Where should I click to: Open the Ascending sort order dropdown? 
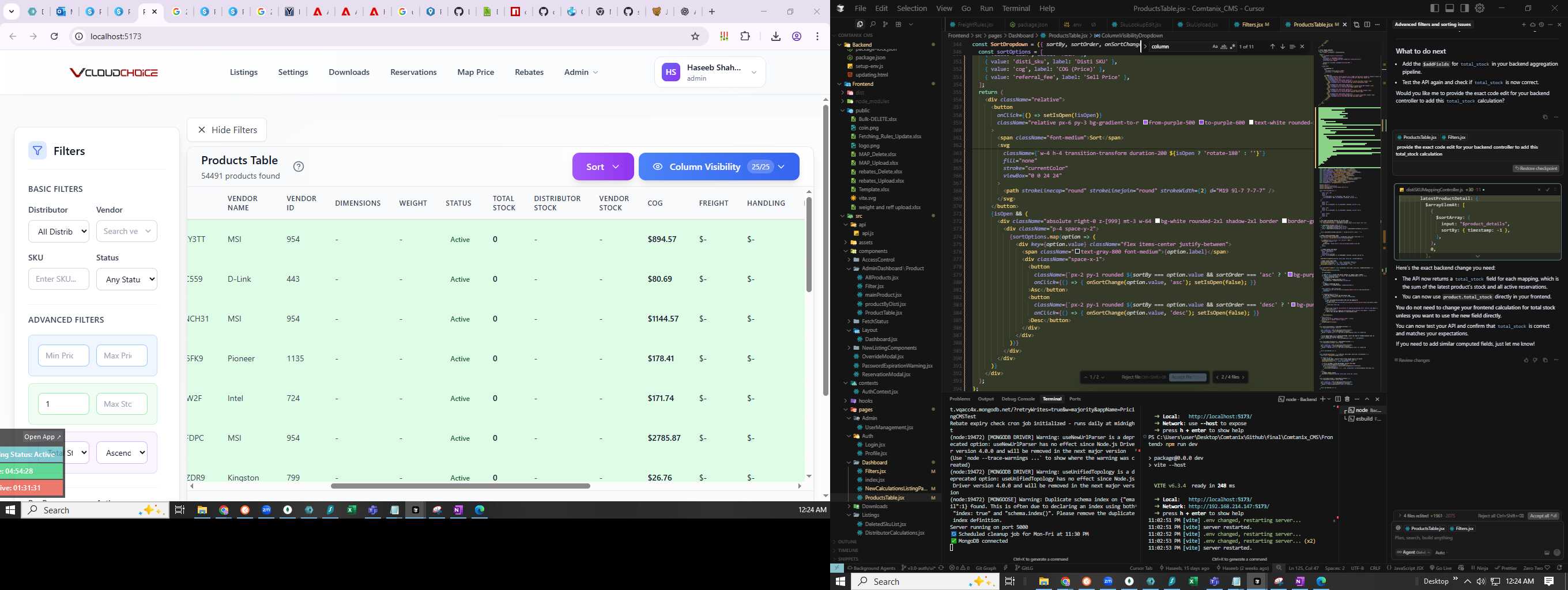(x=122, y=452)
